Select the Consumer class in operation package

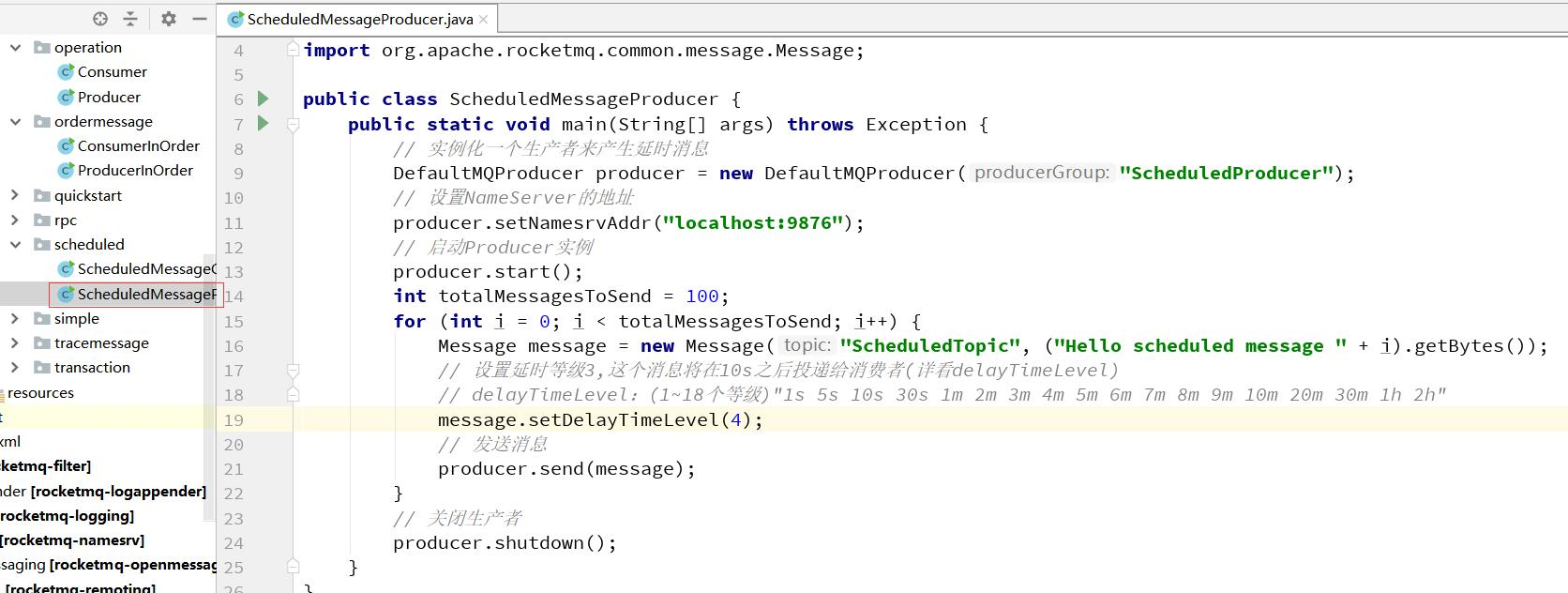point(112,72)
